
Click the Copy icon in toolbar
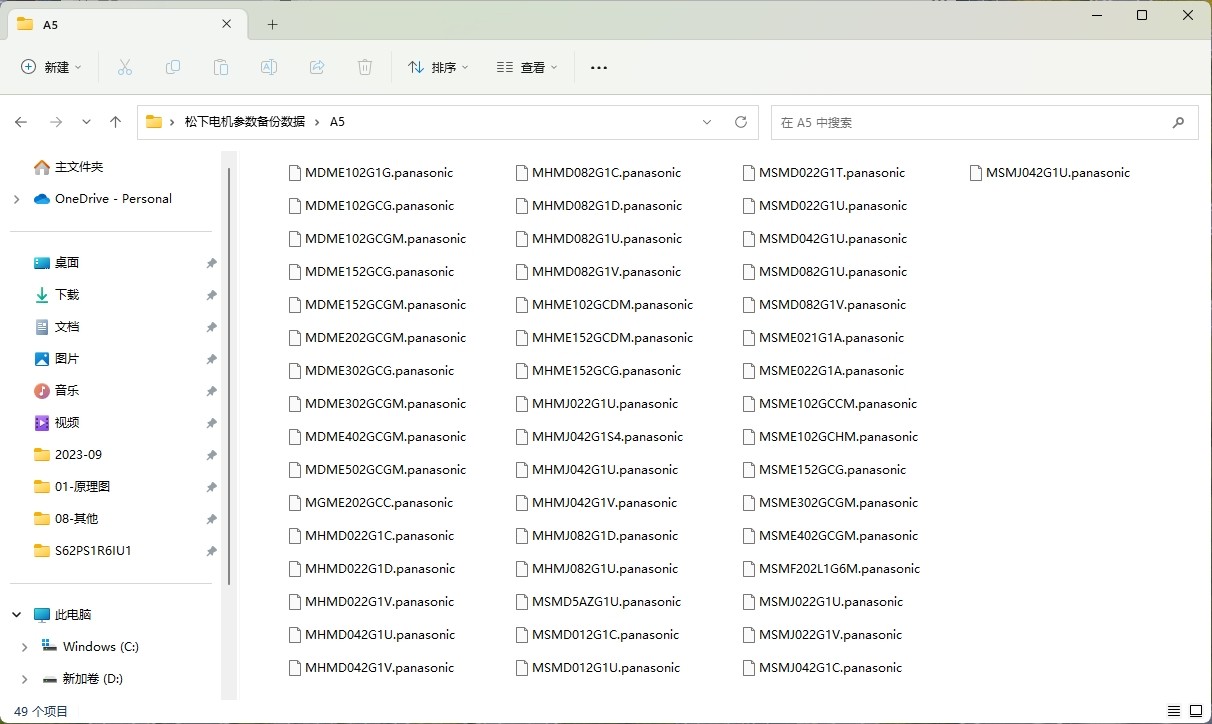(173, 67)
